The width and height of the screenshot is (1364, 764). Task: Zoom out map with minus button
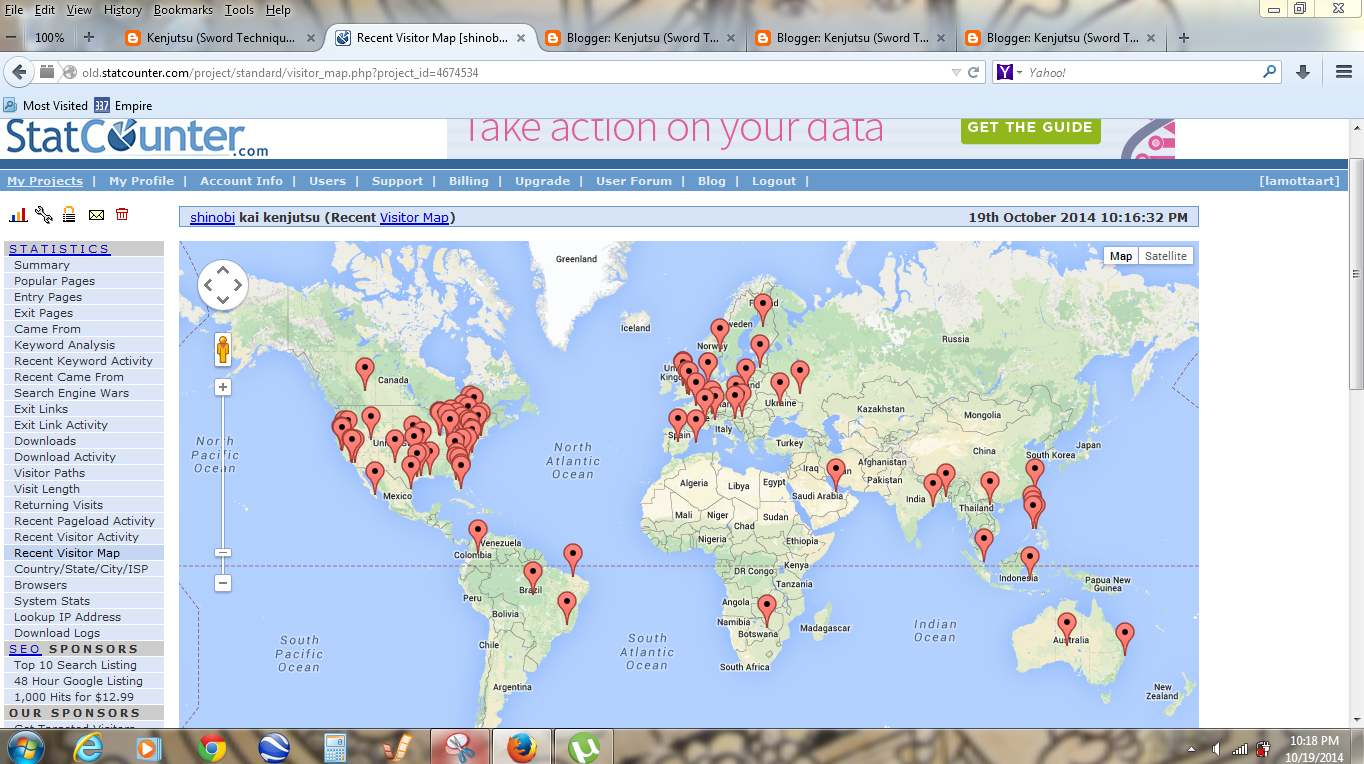click(x=223, y=582)
